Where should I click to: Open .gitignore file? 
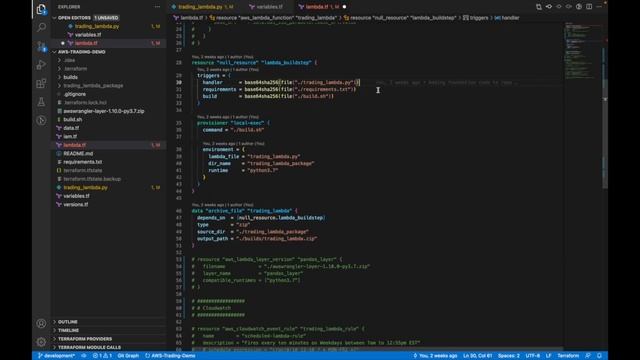point(74,94)
